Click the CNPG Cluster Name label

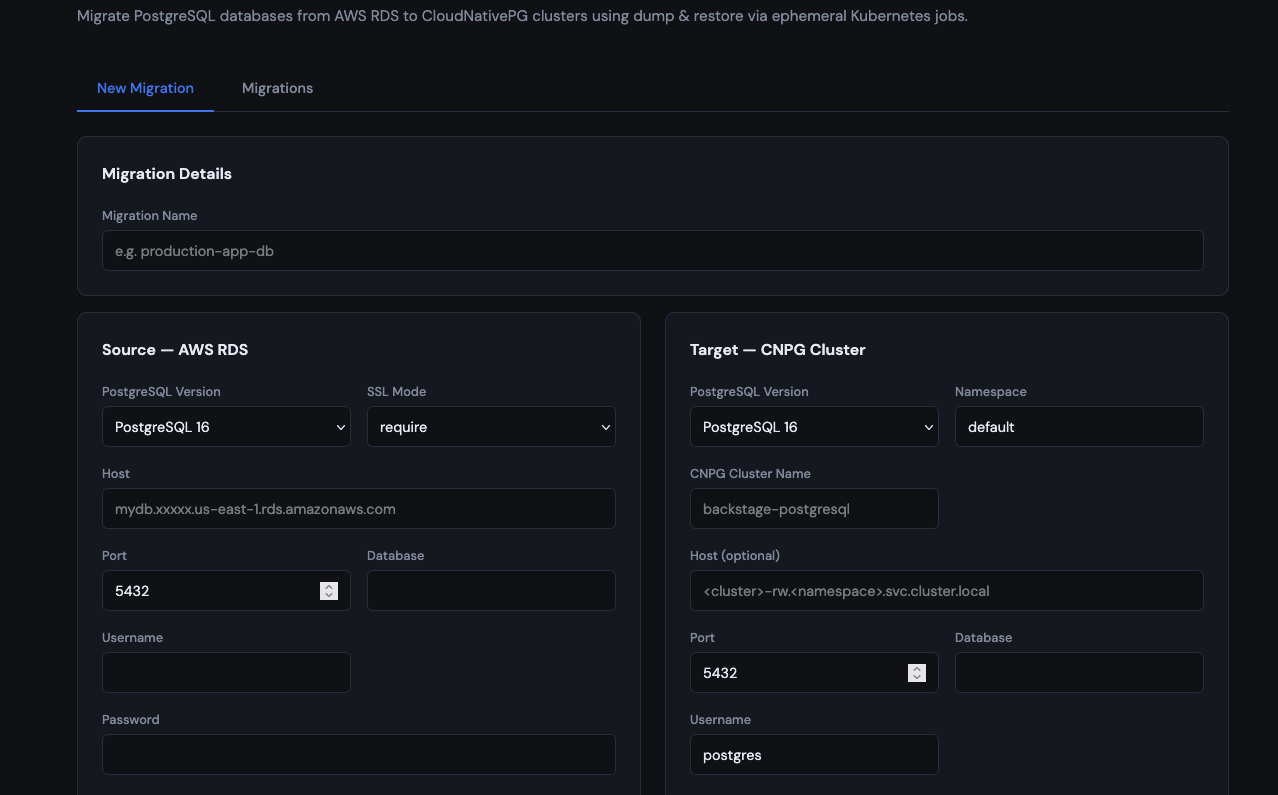[x=750, y=474]
